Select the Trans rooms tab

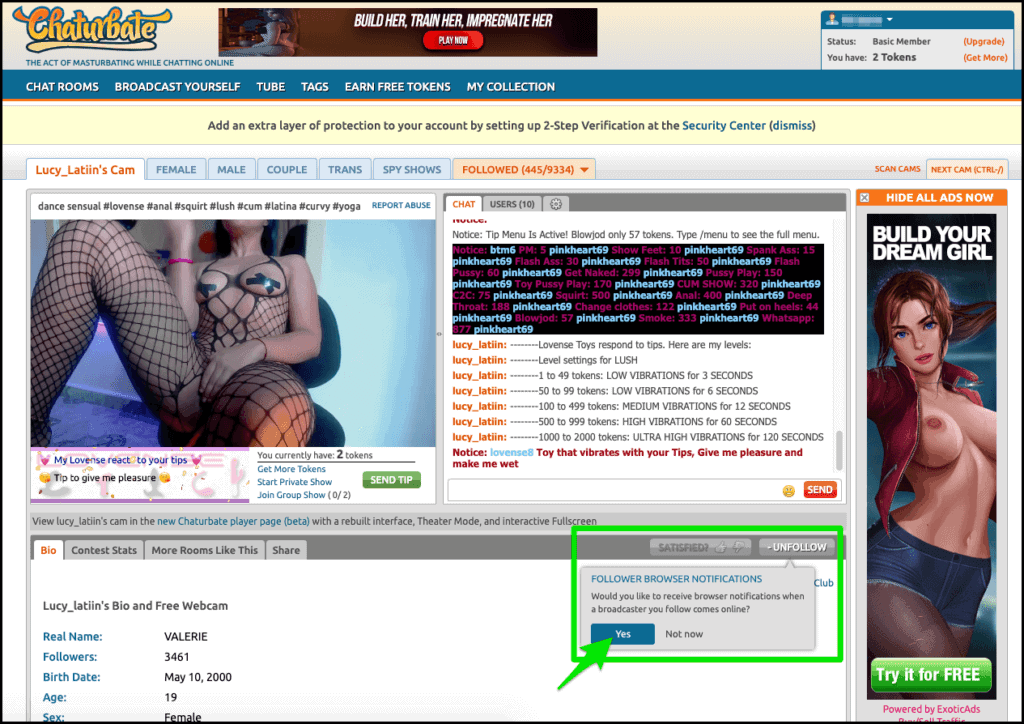pos(345,169)
